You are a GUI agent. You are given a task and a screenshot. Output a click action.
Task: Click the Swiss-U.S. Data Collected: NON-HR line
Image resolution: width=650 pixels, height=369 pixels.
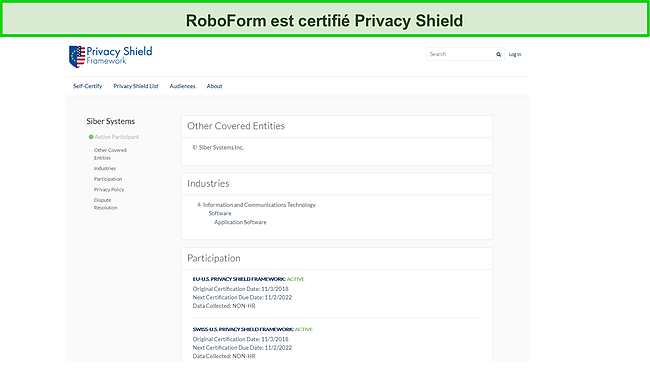(x=224, y=356)
